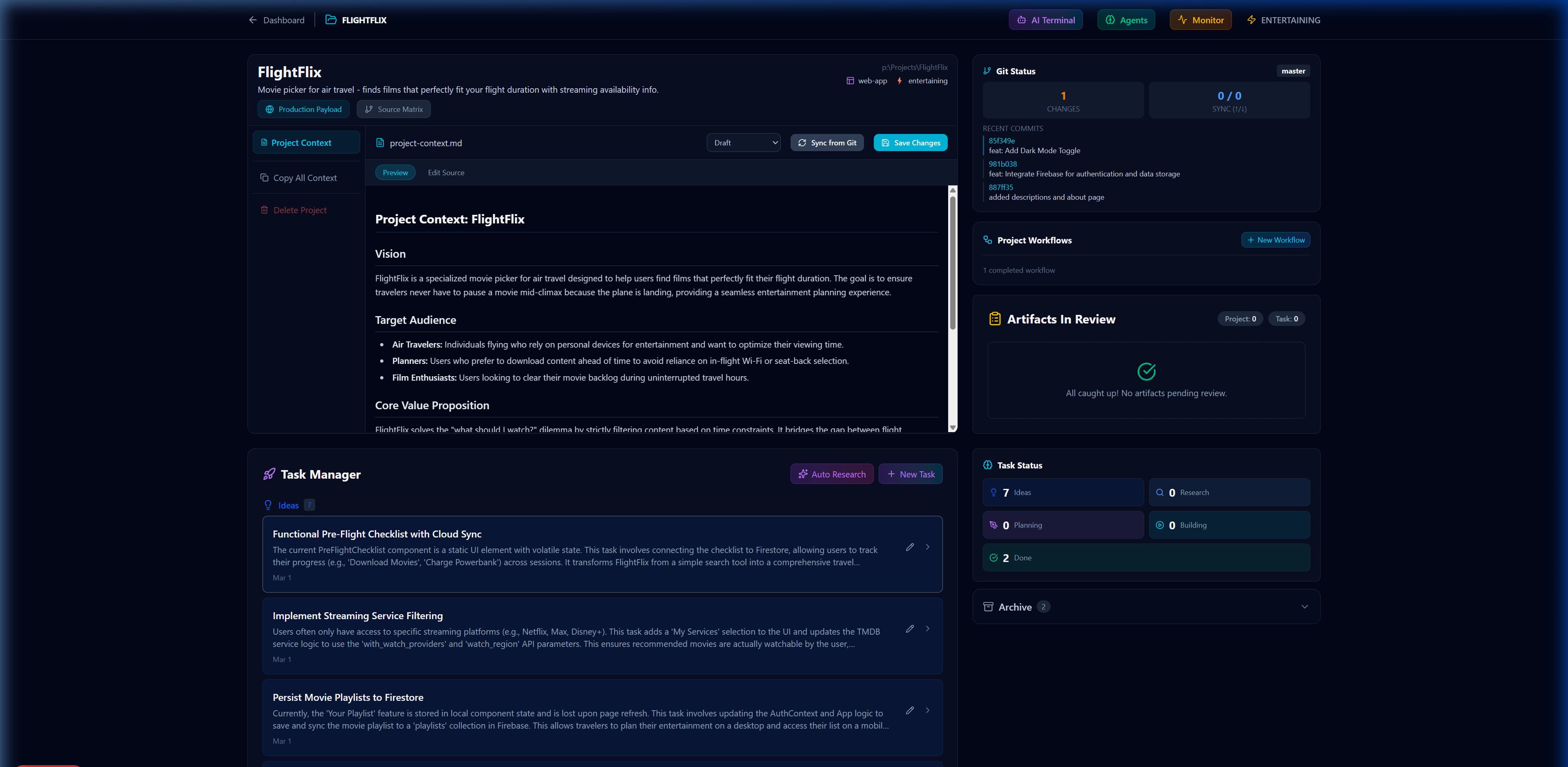This screenshot has height=767, width=1568.
Task: Click the p:\Projects\FlightFlix path text
Action: (914, 67)
